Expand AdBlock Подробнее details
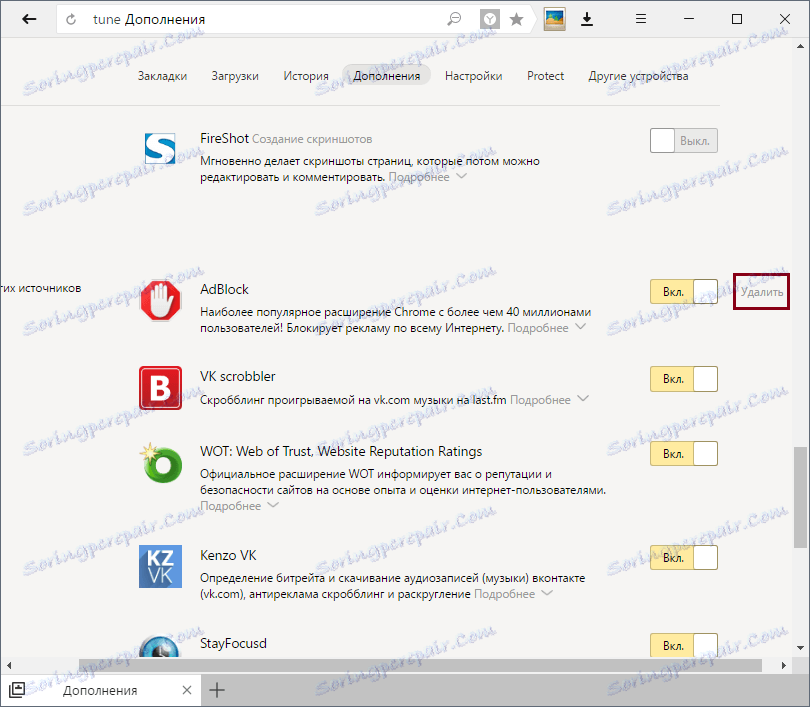 [x=547, y=328]
